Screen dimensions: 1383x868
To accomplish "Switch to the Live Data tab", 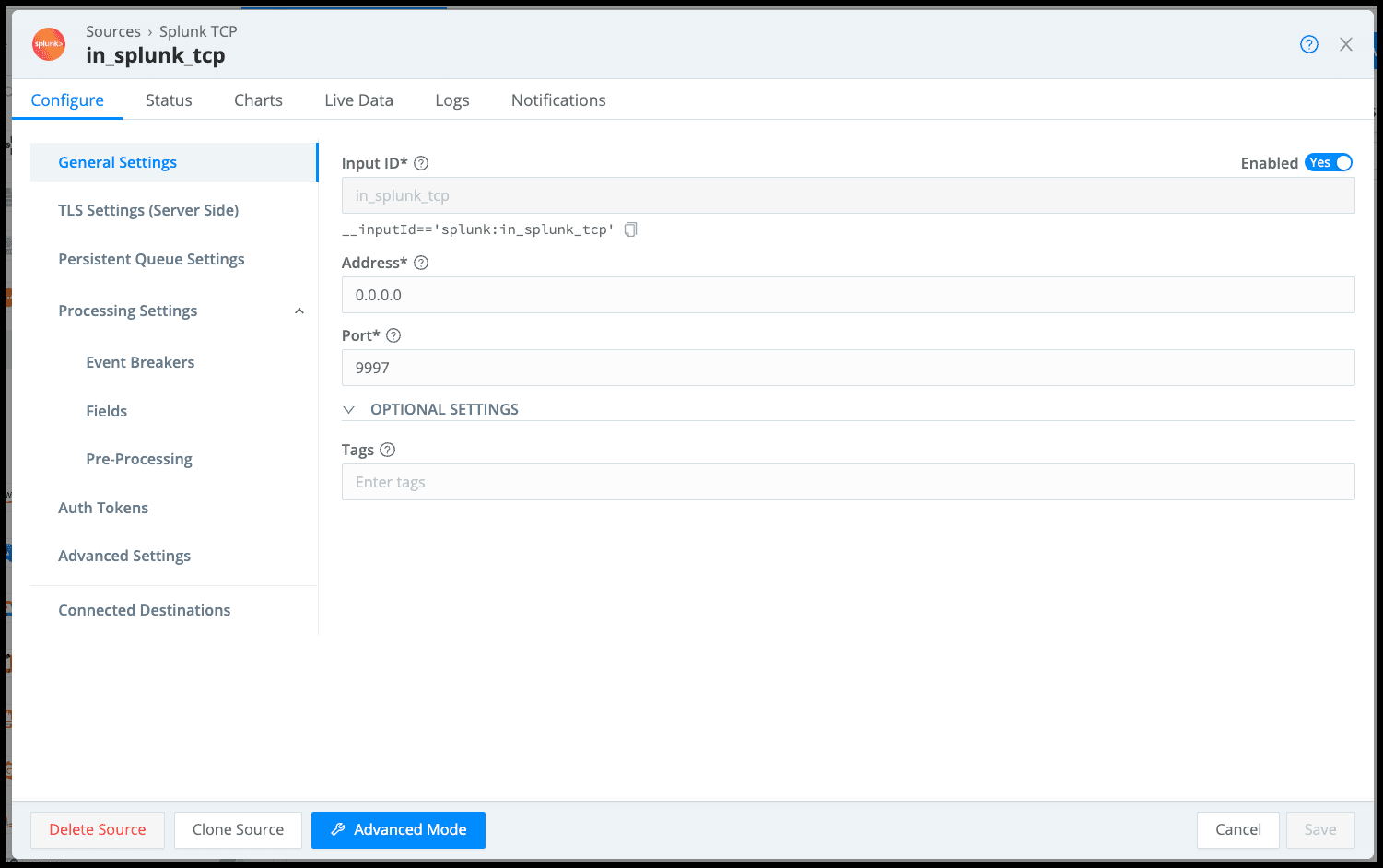I will click(x=358, y=100).
